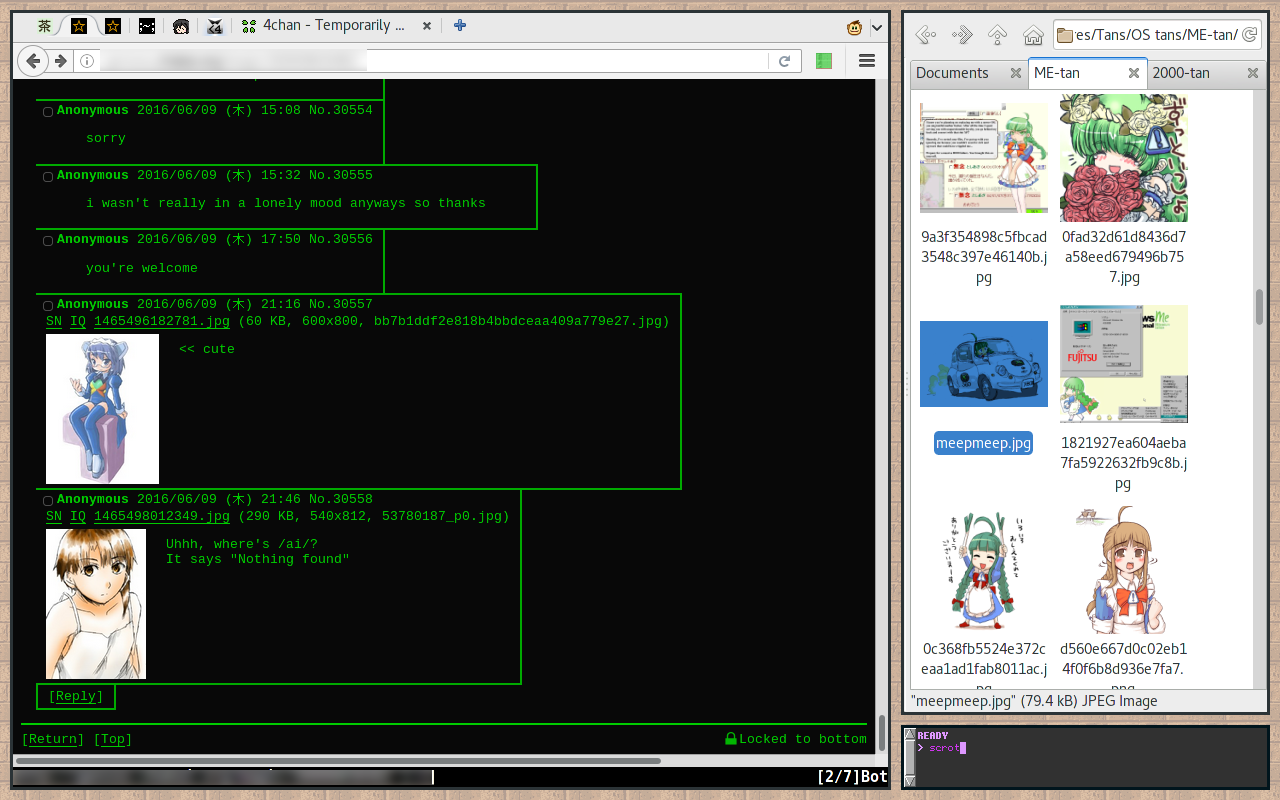Image resolution: width=1280 pixels, height=800 pixels.
Task: Navigate up to parent folder
Action: 997,36
